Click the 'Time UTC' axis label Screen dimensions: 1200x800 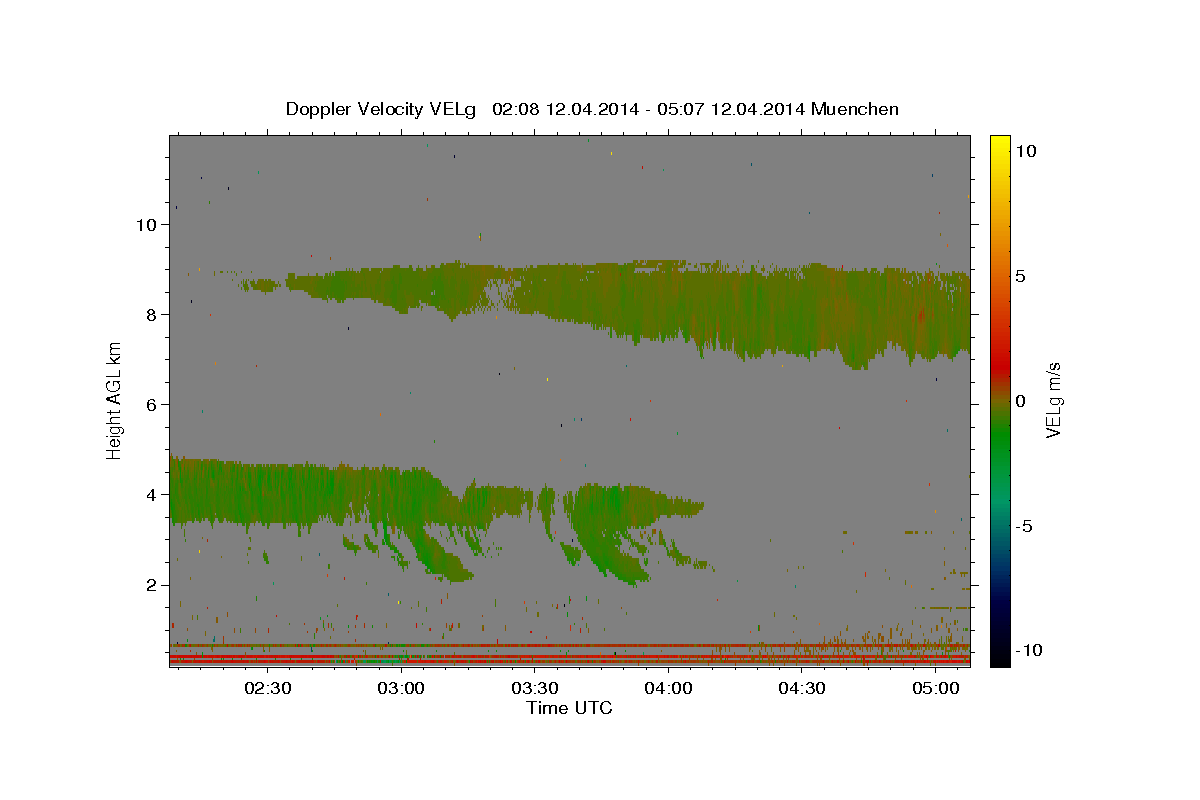click(569, 708)
